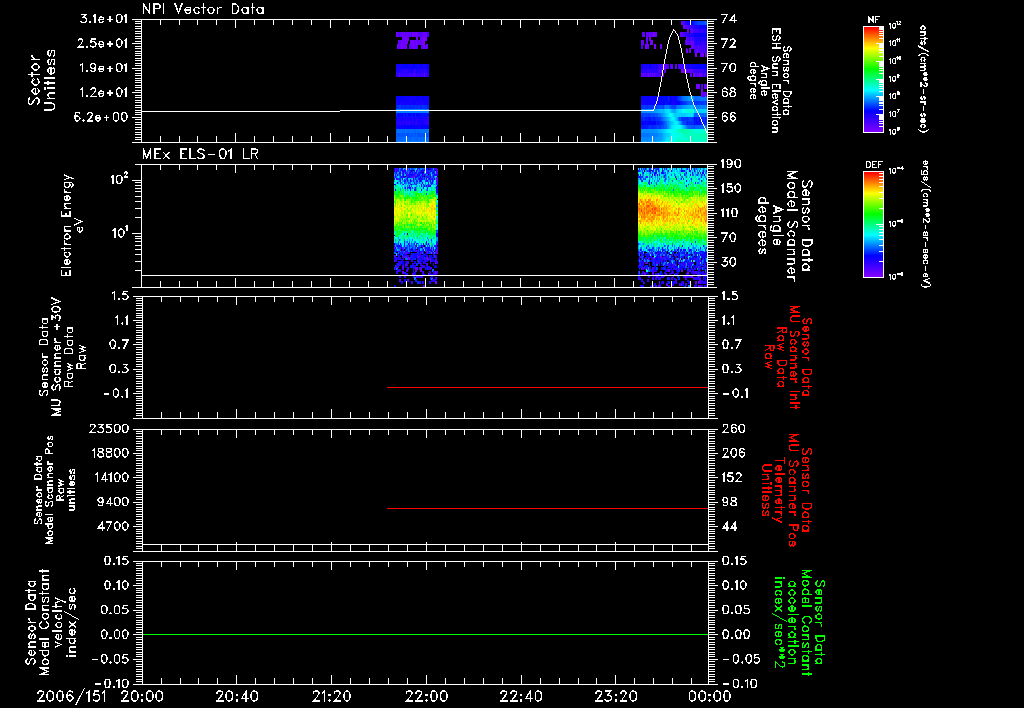The width and height of the screenshot is (1024, 708).
Task: Click the 23:20 time axis label
Action: pos(615,696)
